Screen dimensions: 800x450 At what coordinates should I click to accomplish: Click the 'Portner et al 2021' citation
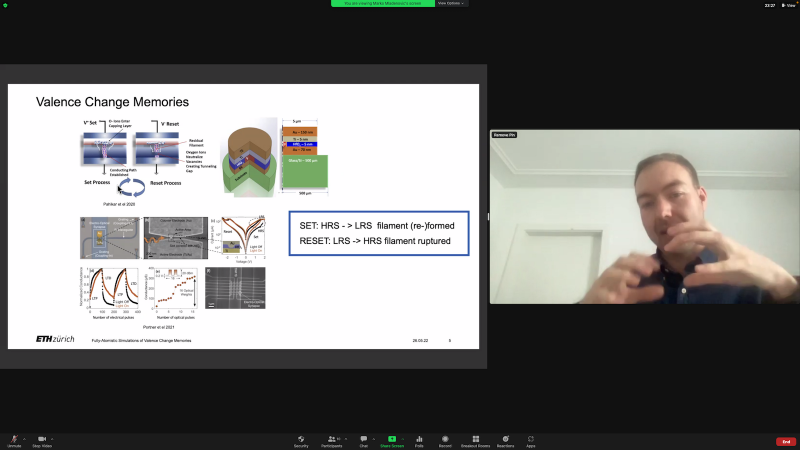click(158, 327)
